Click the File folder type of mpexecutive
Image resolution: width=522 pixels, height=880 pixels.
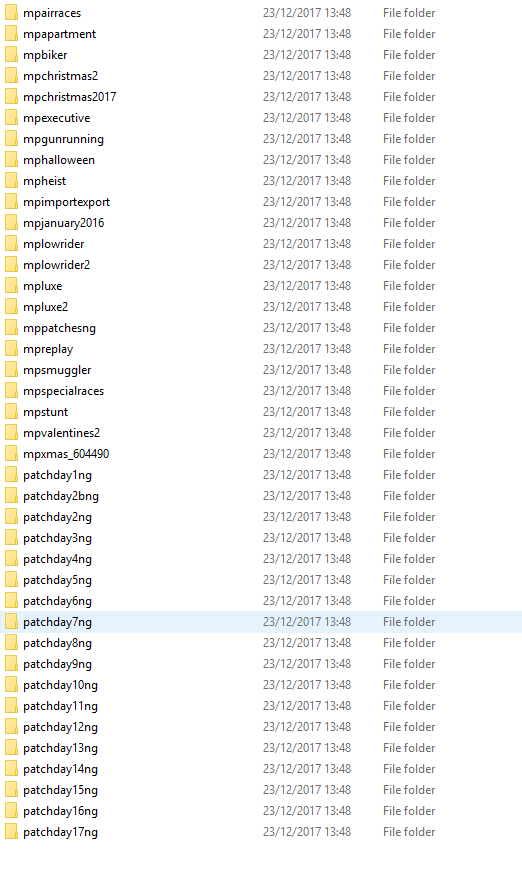click(x=409, y=118)
